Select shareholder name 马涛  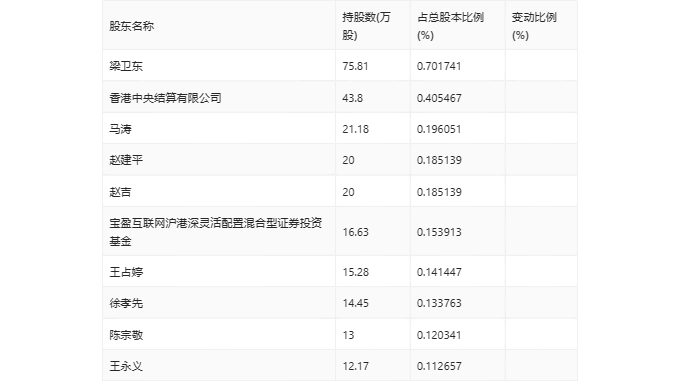pos(120,129)
